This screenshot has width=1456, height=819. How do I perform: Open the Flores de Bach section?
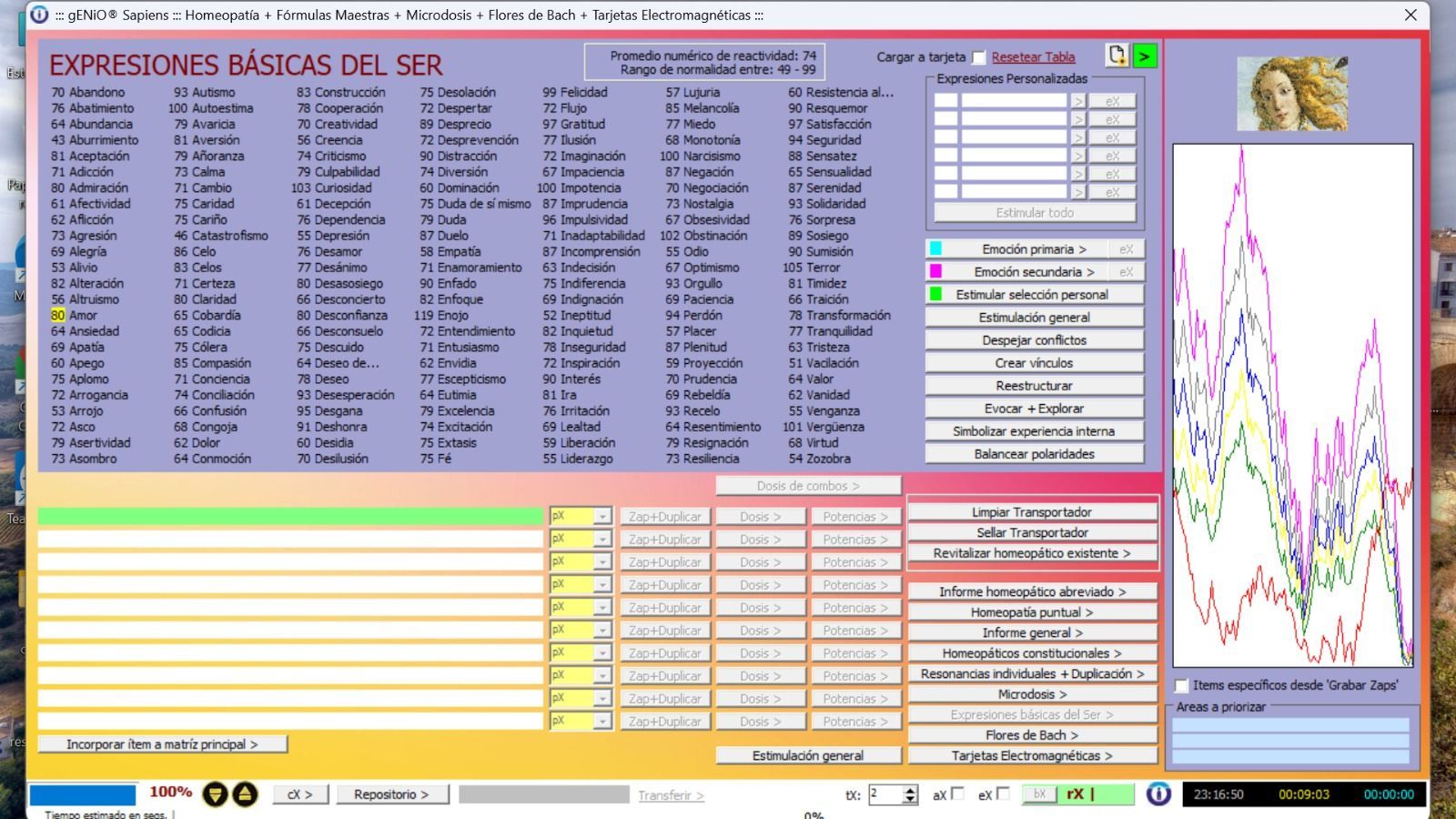1032,735
